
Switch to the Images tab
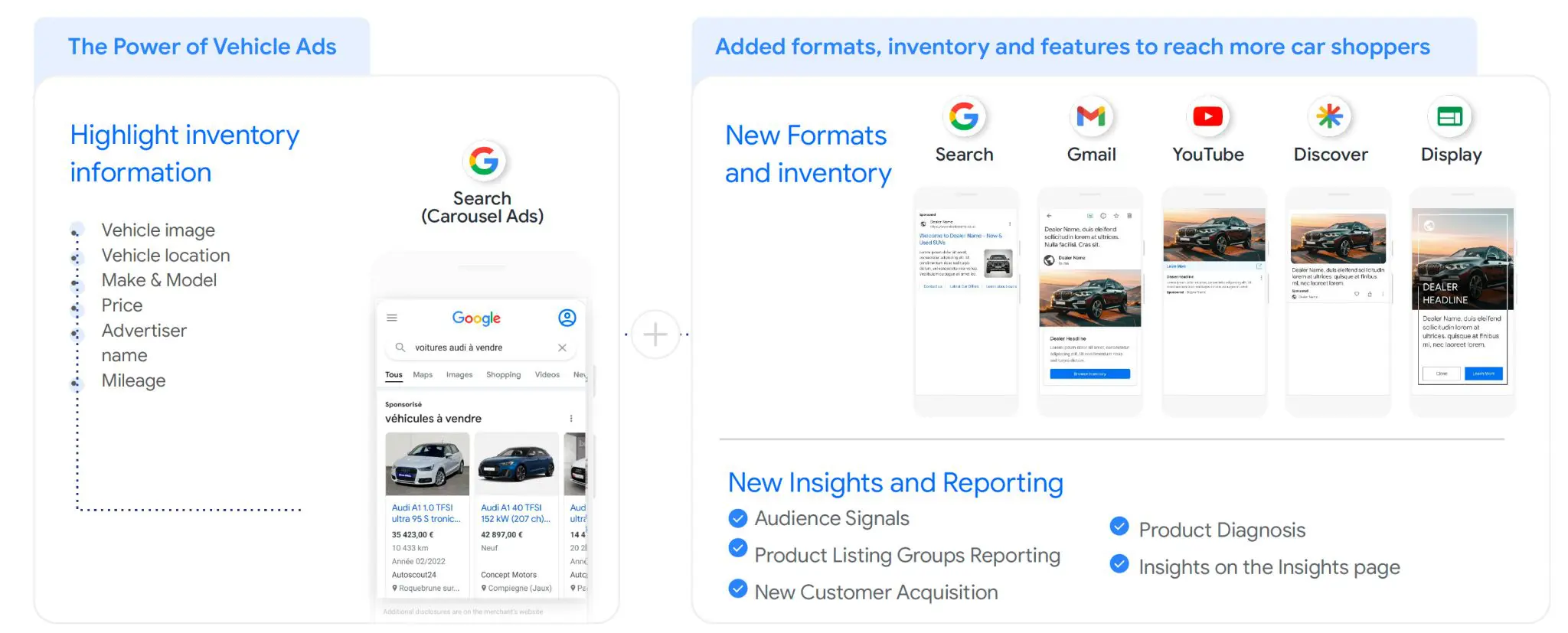click(x=459, y=375)
